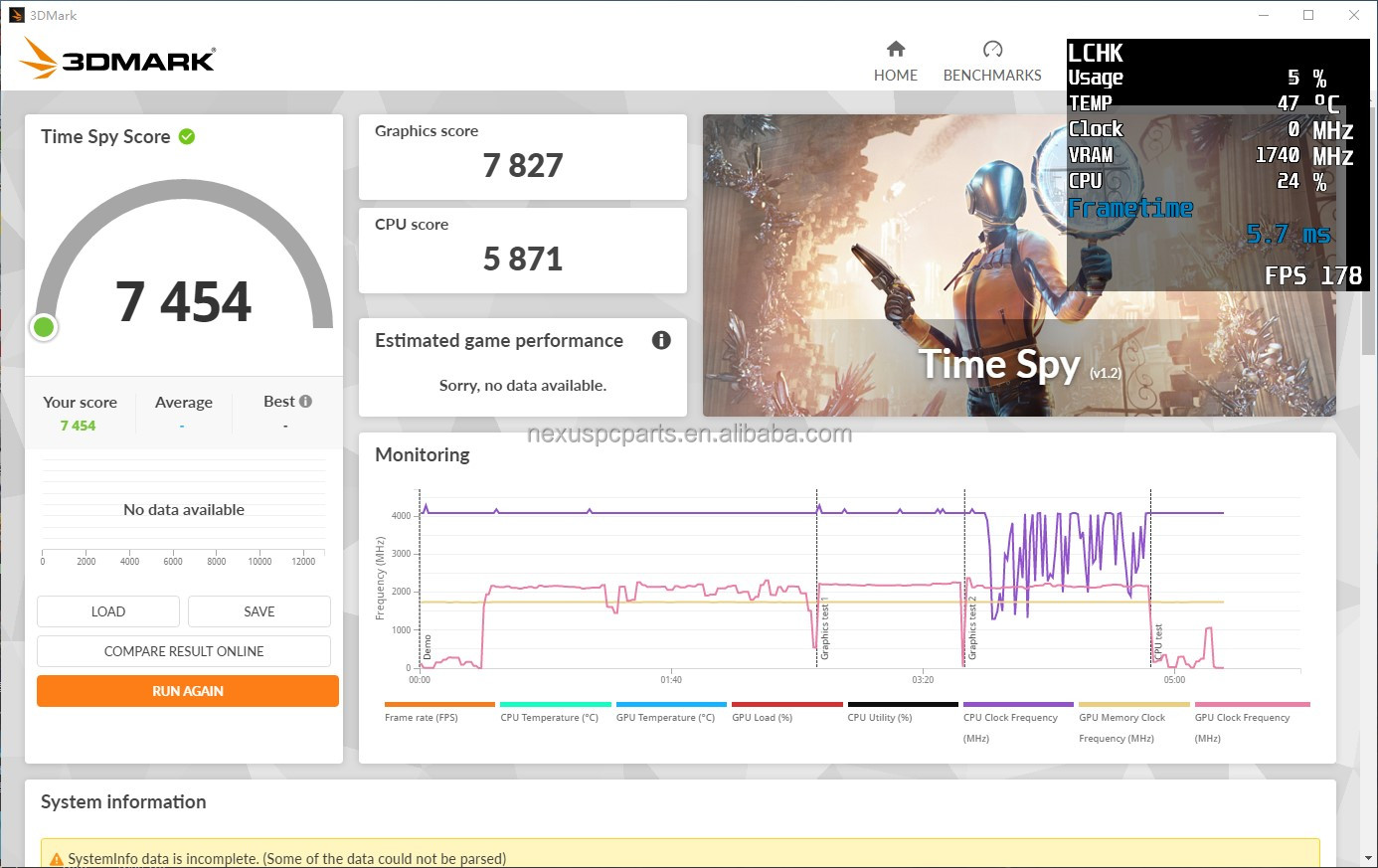Click the info icon next to Best
The width and height of the screenshot is (1378, 868).
pyautogui.click(x=305, y=402)
